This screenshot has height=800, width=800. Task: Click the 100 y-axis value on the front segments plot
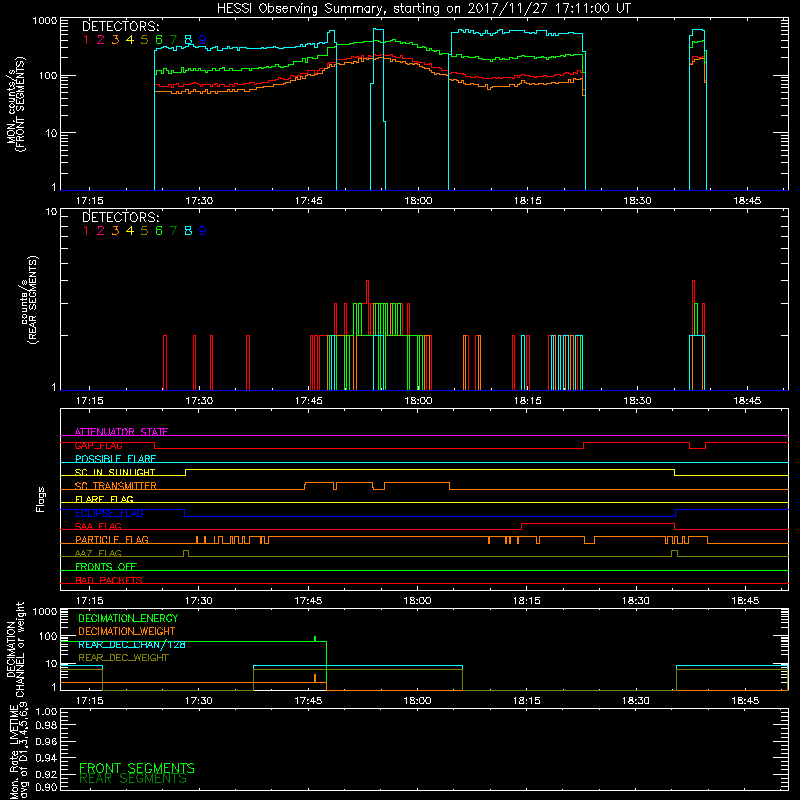click(48, 76)
